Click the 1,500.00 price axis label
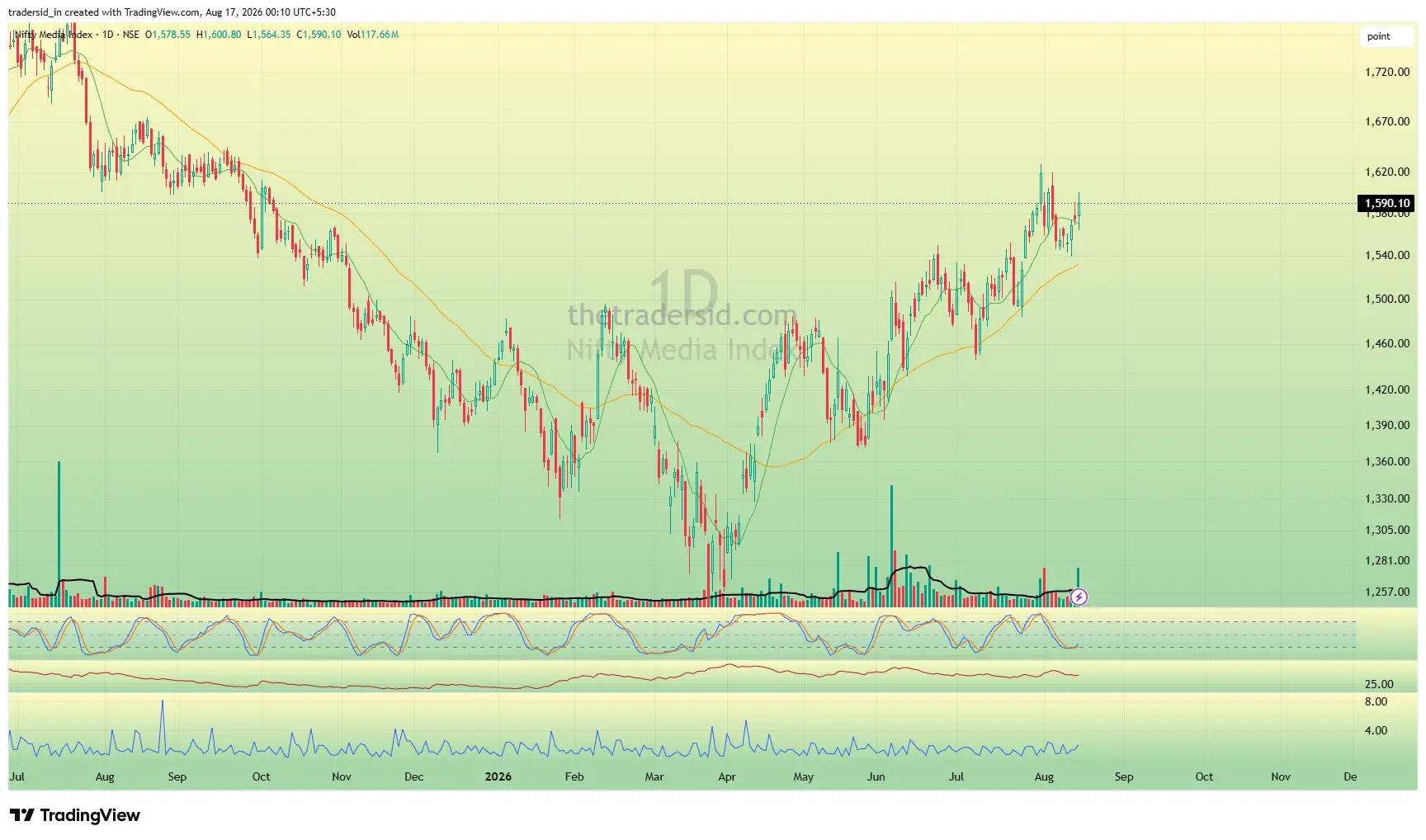 [1387, 299]
